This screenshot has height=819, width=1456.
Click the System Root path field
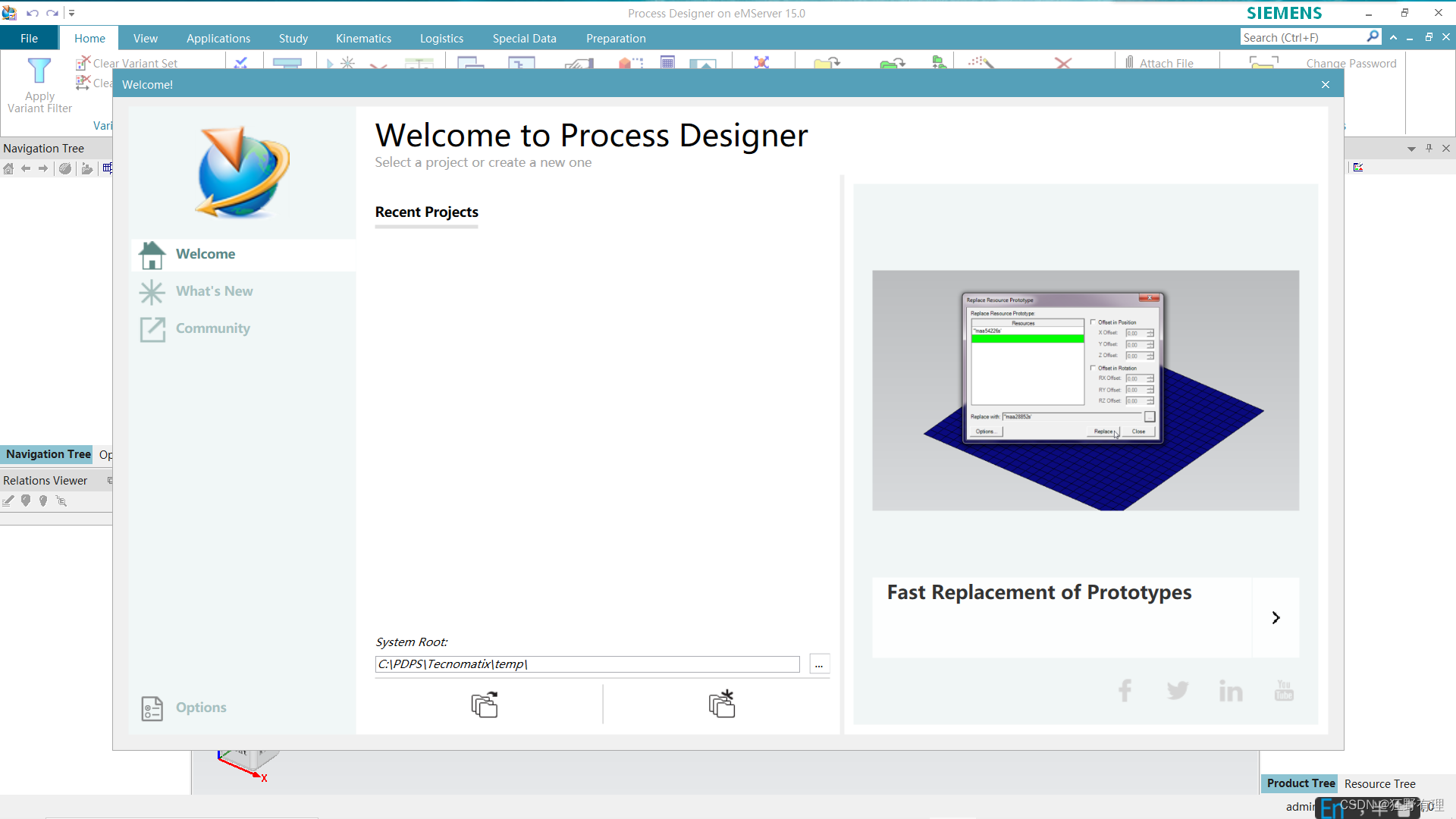click(587, 664)
